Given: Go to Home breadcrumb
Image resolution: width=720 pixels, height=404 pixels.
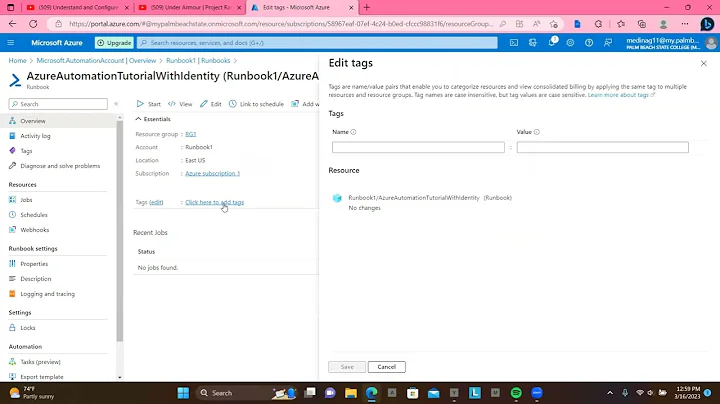Looking at the screenshot, I should tap(17, 61).
